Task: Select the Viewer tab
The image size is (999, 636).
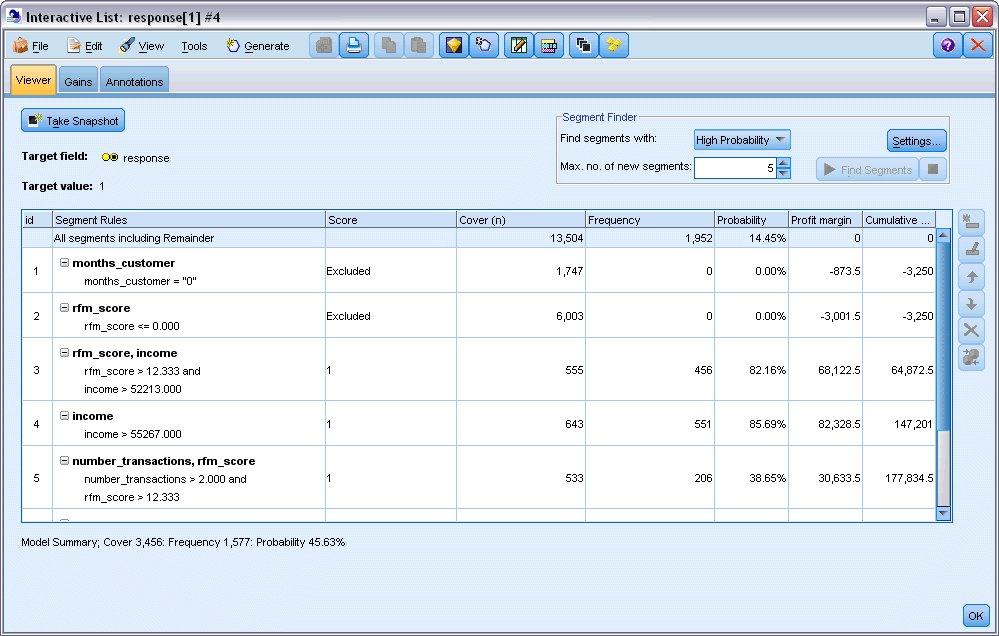Action: (33, 80)
